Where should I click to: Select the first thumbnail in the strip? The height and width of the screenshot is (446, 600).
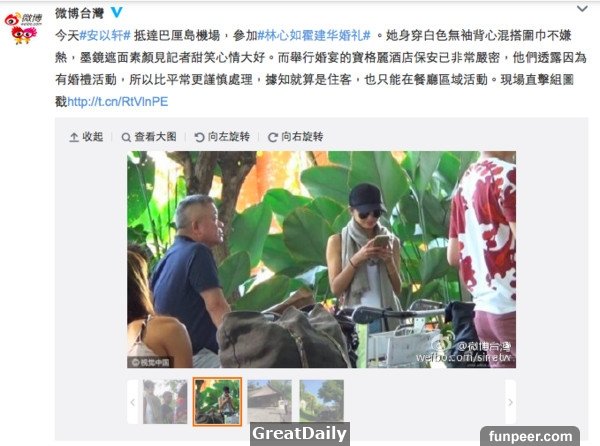tap(165, 402)
